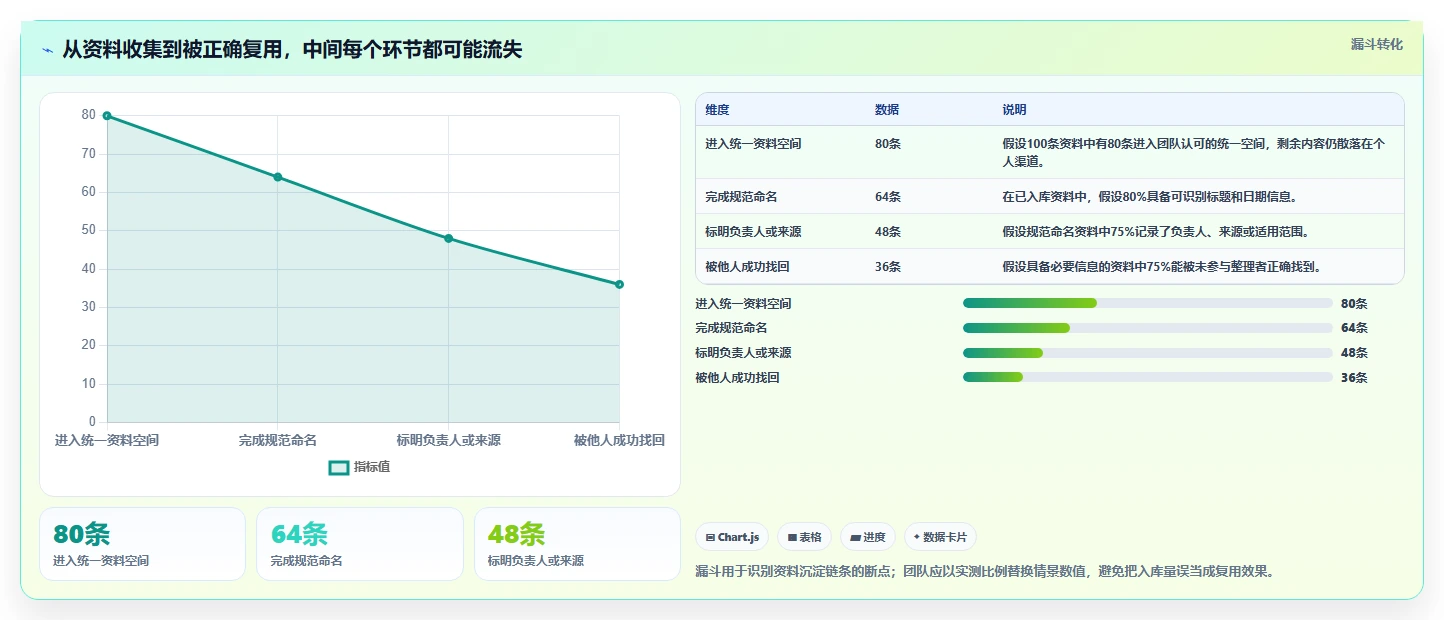Screen dimensions: 1444x620
Task: Click the Chart.js tag chip
Action: (732, 537)
